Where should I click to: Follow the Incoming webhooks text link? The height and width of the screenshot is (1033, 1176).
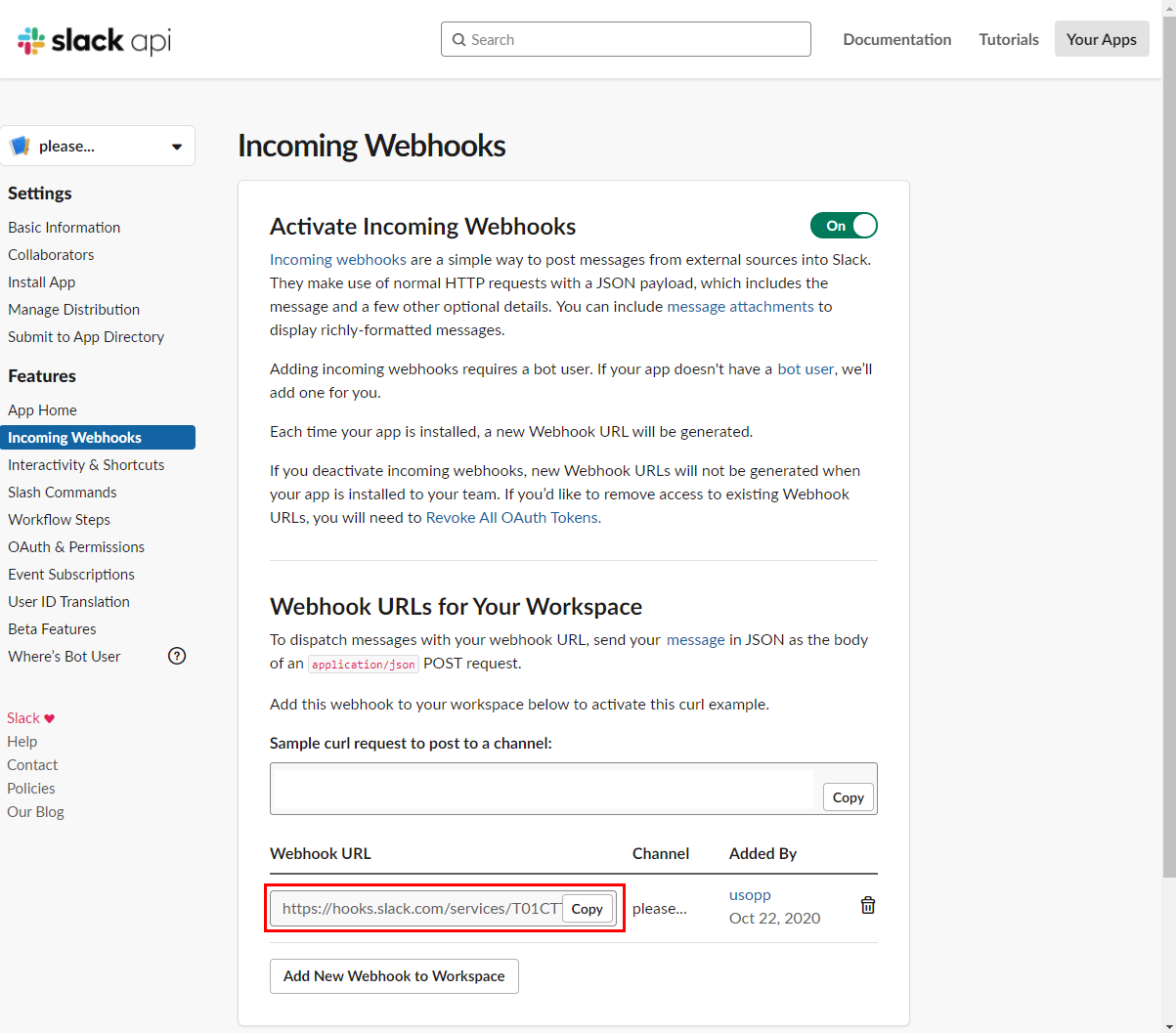point(338,259)
